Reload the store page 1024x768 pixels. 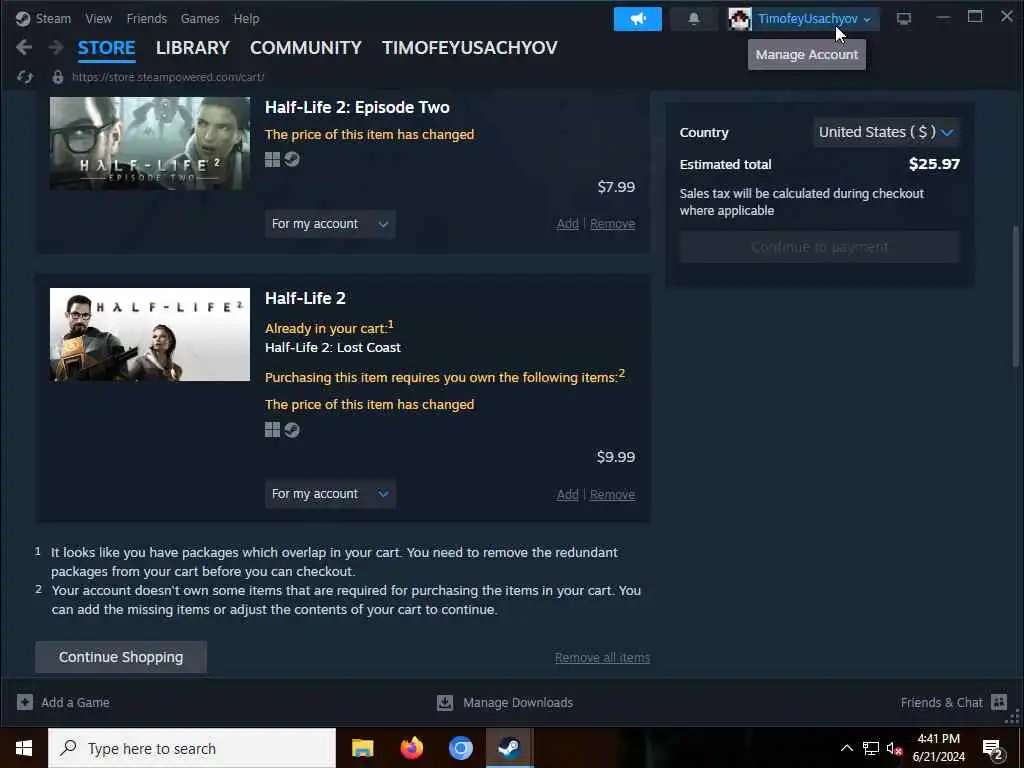pos(25,77)
